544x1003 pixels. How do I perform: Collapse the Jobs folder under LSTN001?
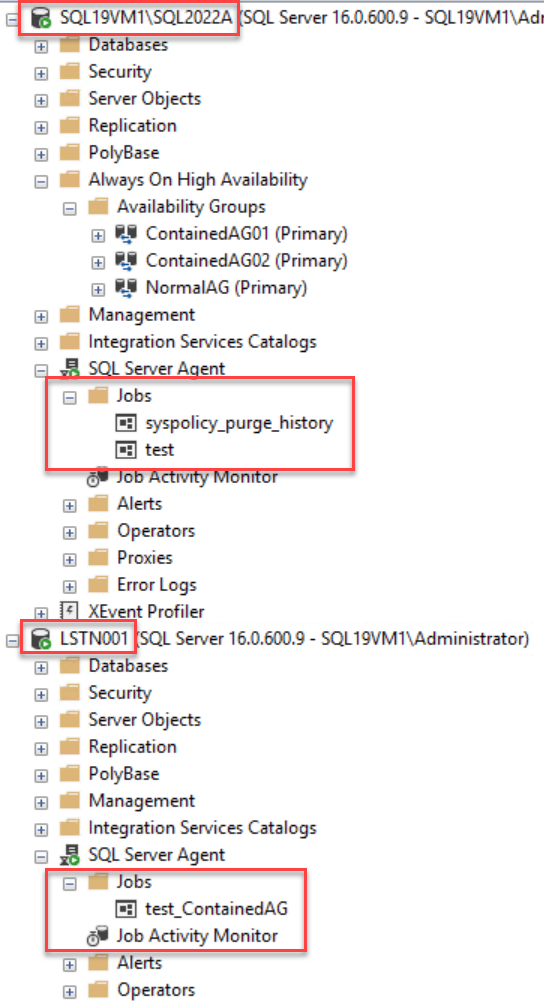[x=70, y=884]
